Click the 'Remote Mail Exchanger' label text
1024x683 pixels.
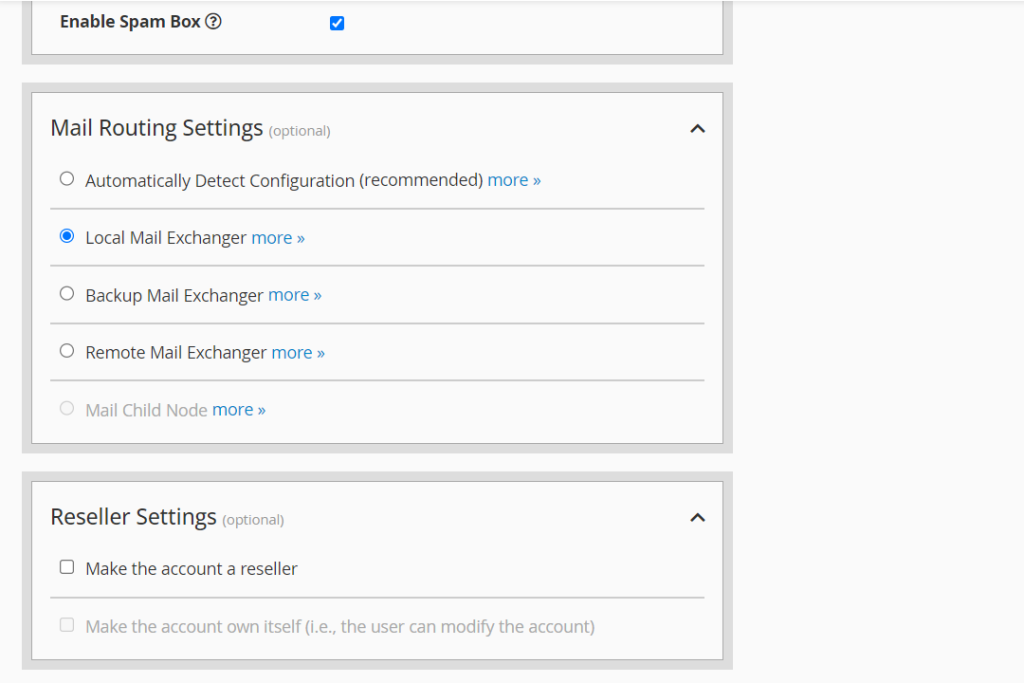click(176, 352)
